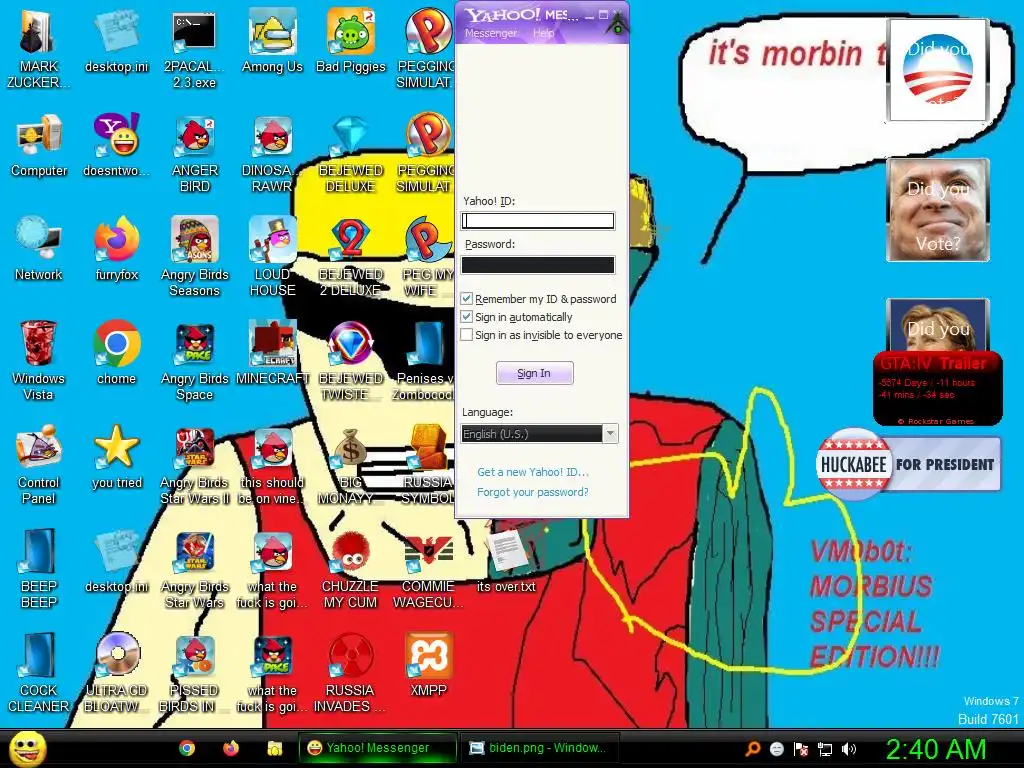This screenshot has height=768, width=1024.
Task: Launch Chrome from the taskbar
Action: pos(187,748)
